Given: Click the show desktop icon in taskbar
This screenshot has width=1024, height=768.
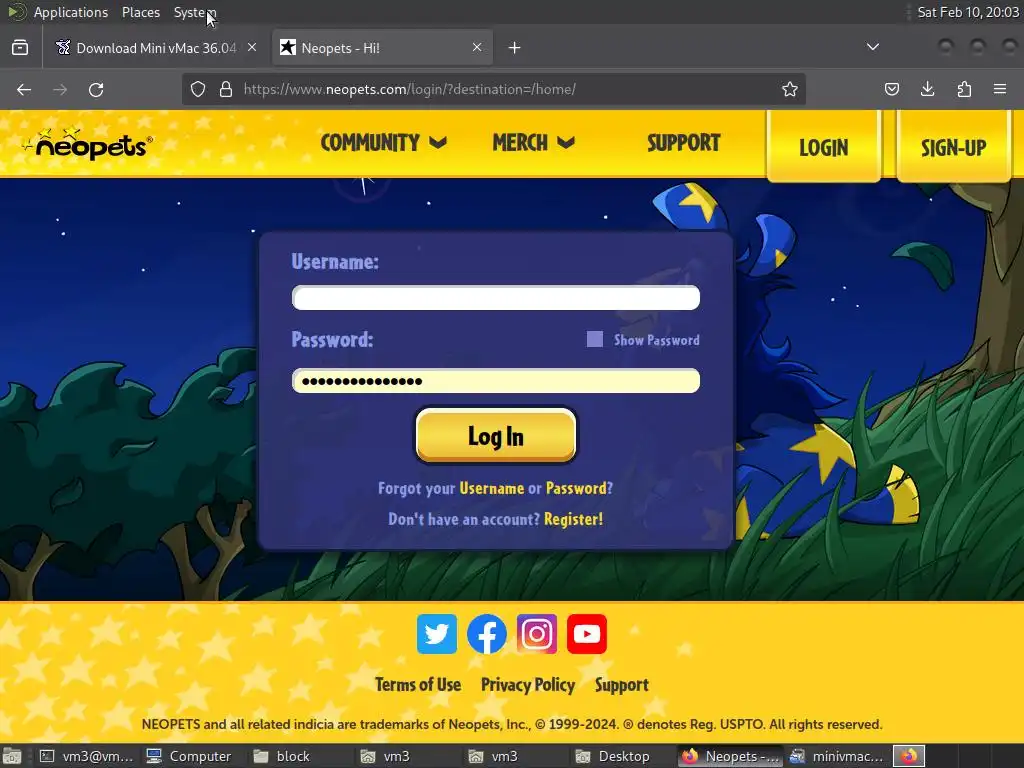Looking at the screenshot, I should coord(12,756).
